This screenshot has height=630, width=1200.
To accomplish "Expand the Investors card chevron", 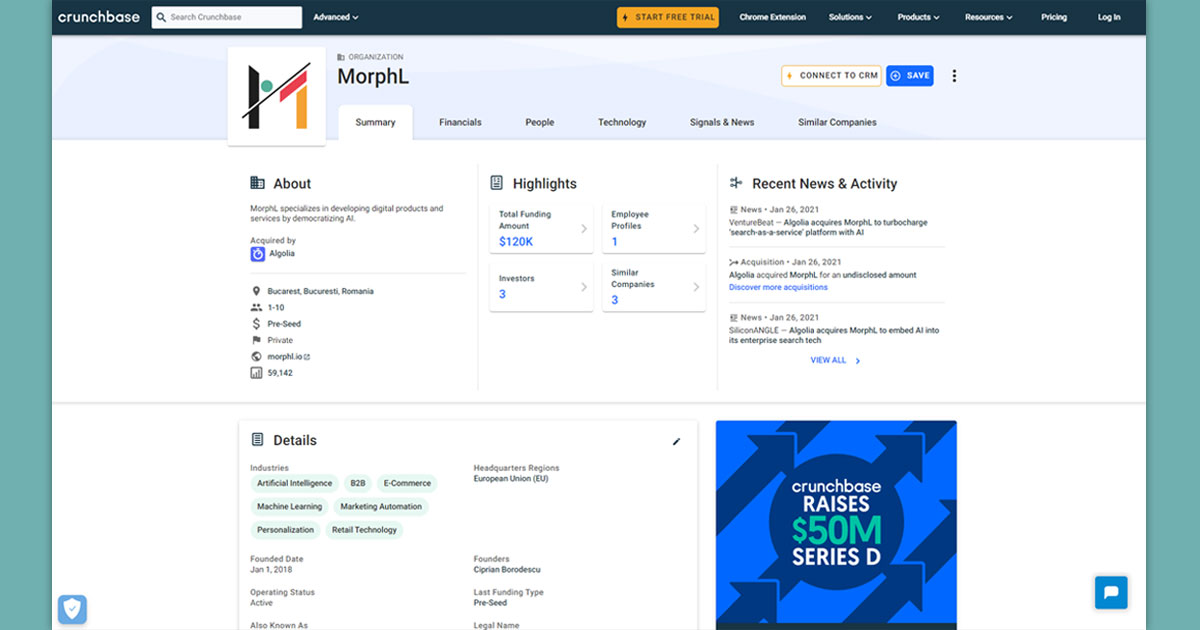I will click(584, 287).
